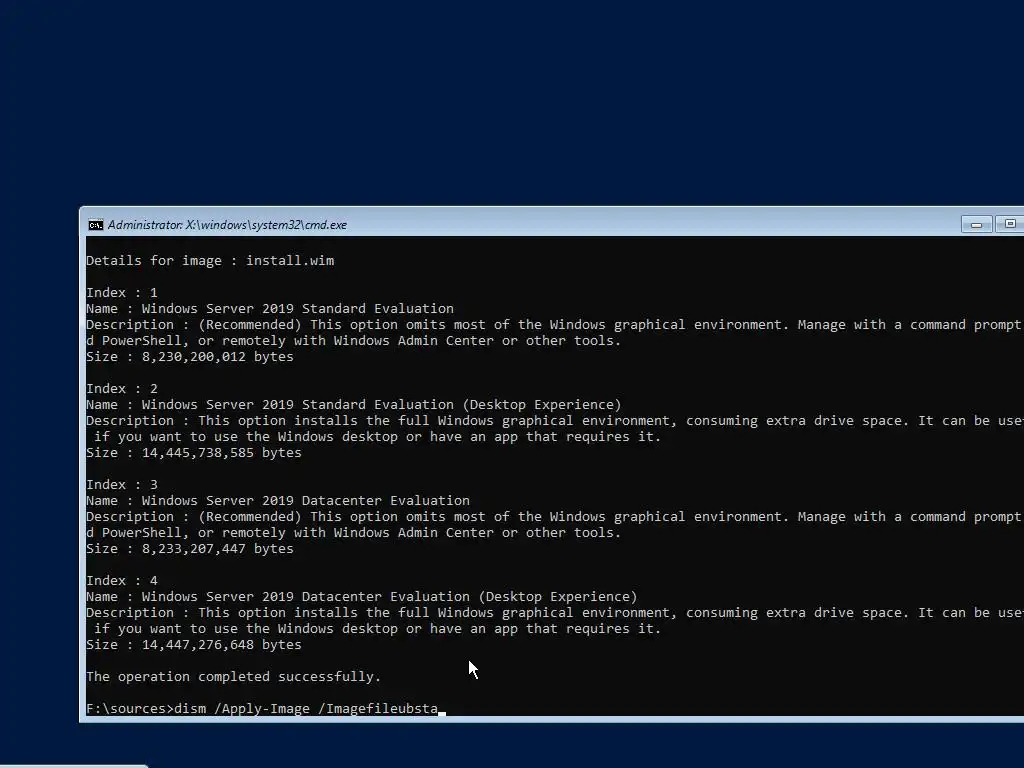Click the 'Index : 2' line
Image resolution: width=1024 pixels, height=768 pixels.
pyautogui.click(x=122, y=389)
